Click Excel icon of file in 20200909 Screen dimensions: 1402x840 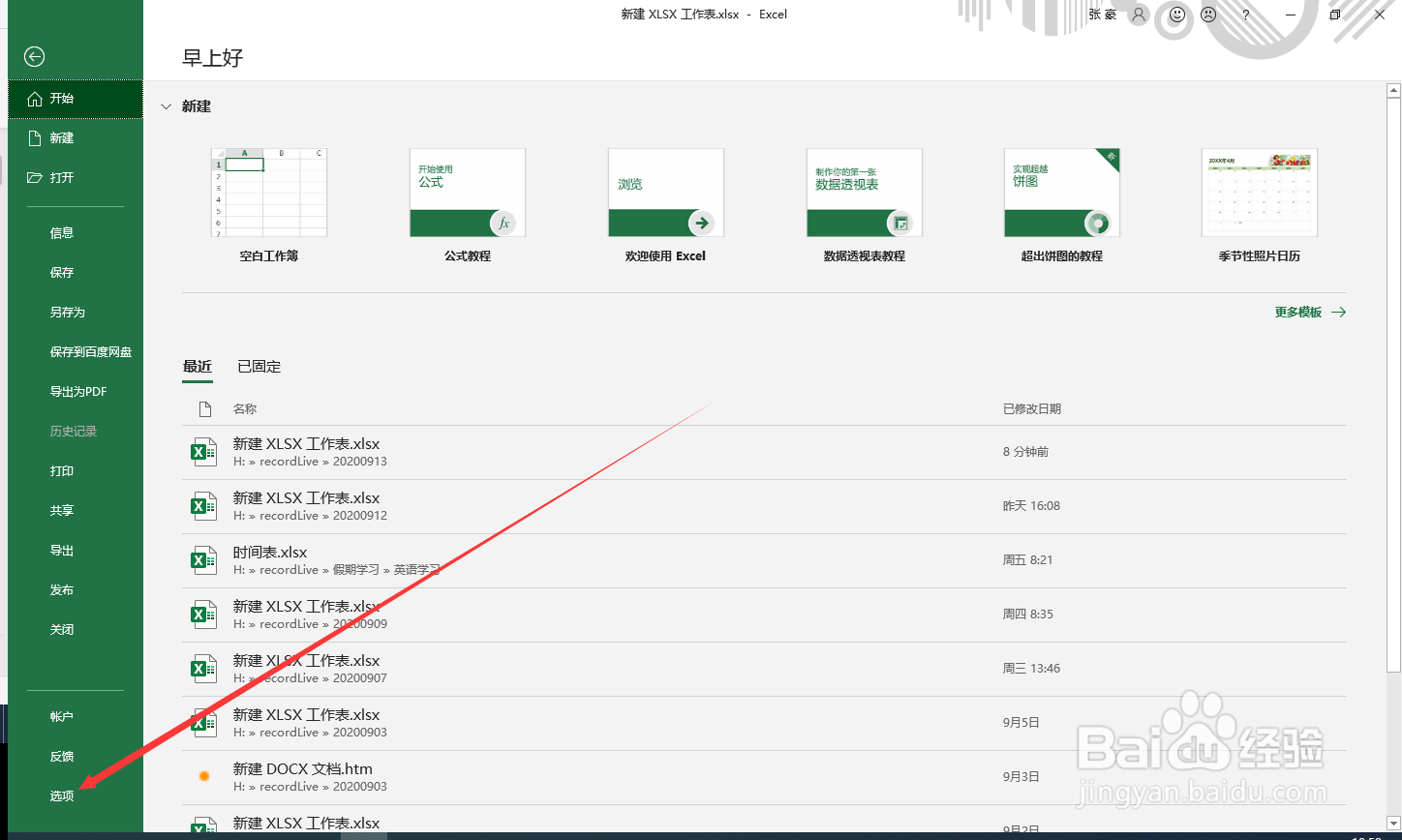[203, 615]
